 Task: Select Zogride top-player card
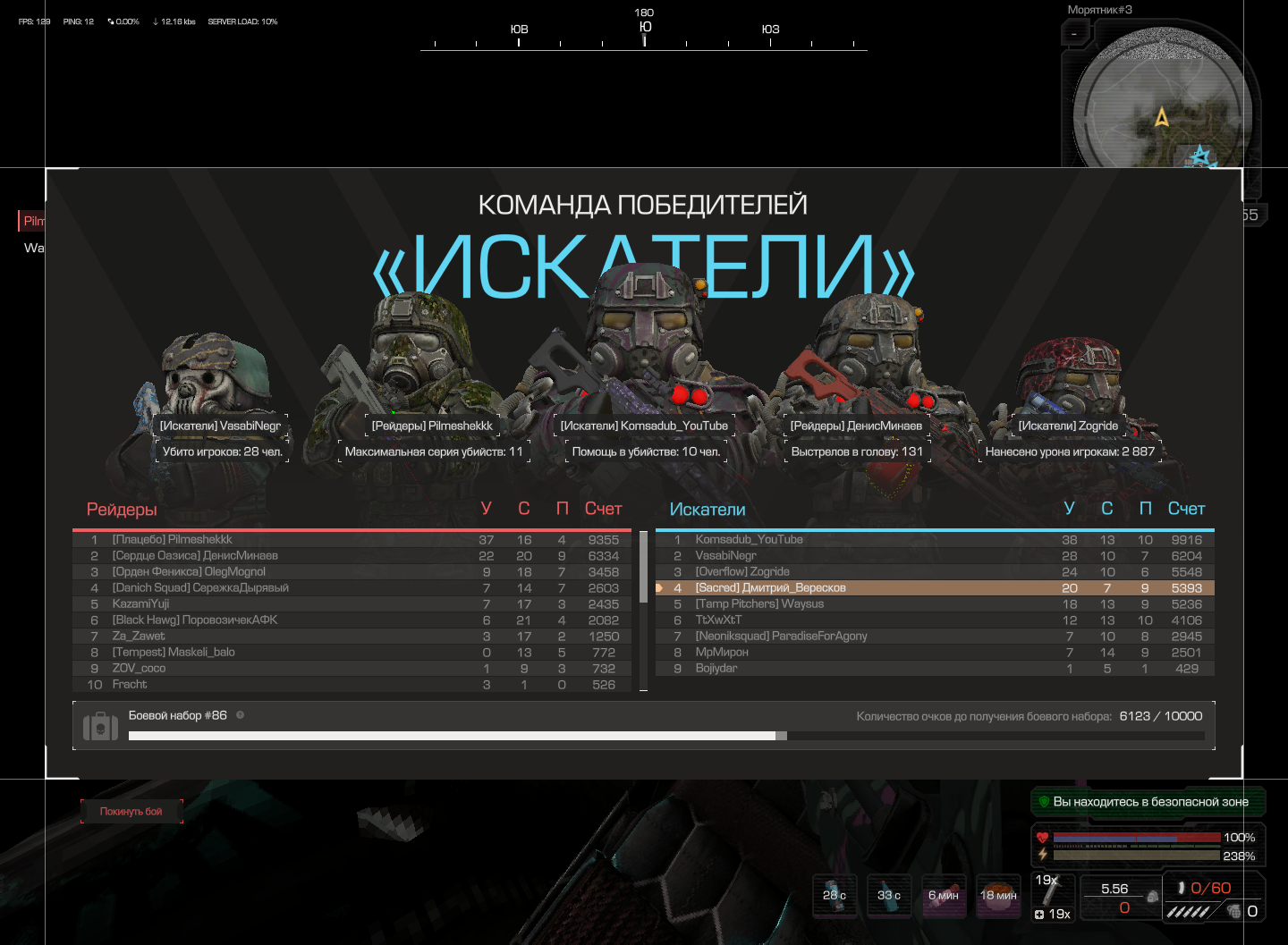point(1068,426)
